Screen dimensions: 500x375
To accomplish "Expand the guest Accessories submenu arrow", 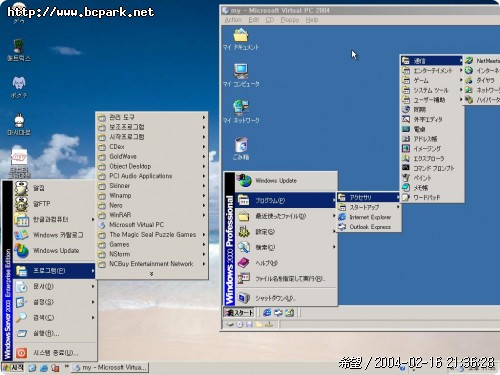I will (398, 197).
